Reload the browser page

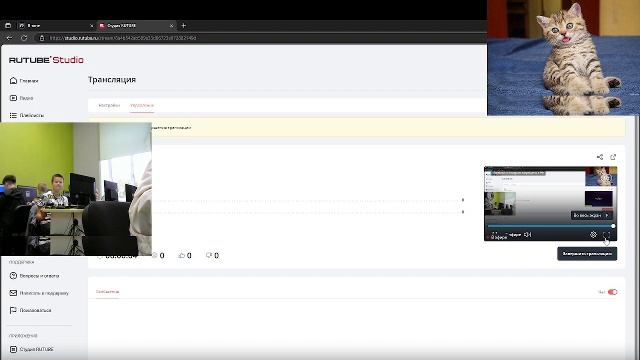pyautogui.click(x=24, y=38)
